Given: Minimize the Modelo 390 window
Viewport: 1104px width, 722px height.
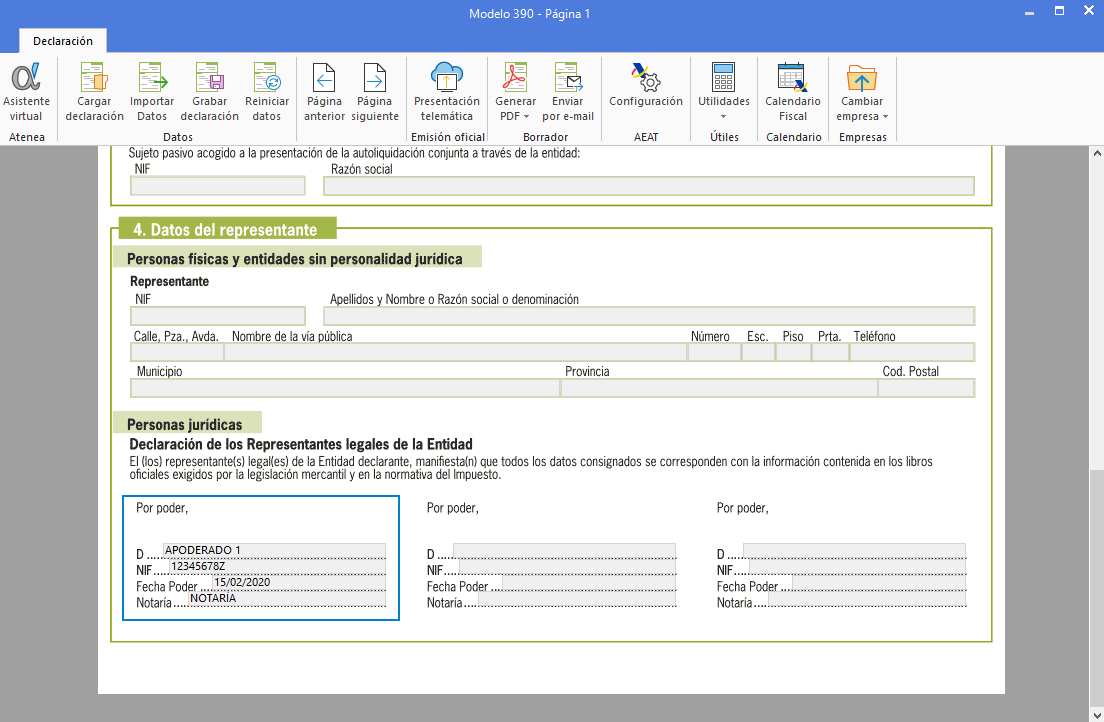Looking at the screenshot, I should 1029,13.
